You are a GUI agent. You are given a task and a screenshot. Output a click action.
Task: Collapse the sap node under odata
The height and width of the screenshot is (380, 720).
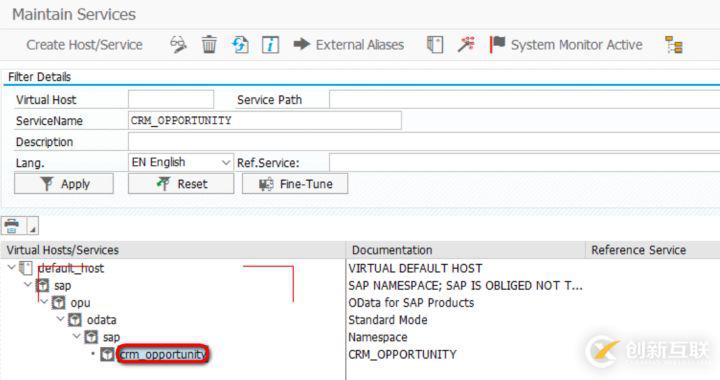tap(77, 336)
